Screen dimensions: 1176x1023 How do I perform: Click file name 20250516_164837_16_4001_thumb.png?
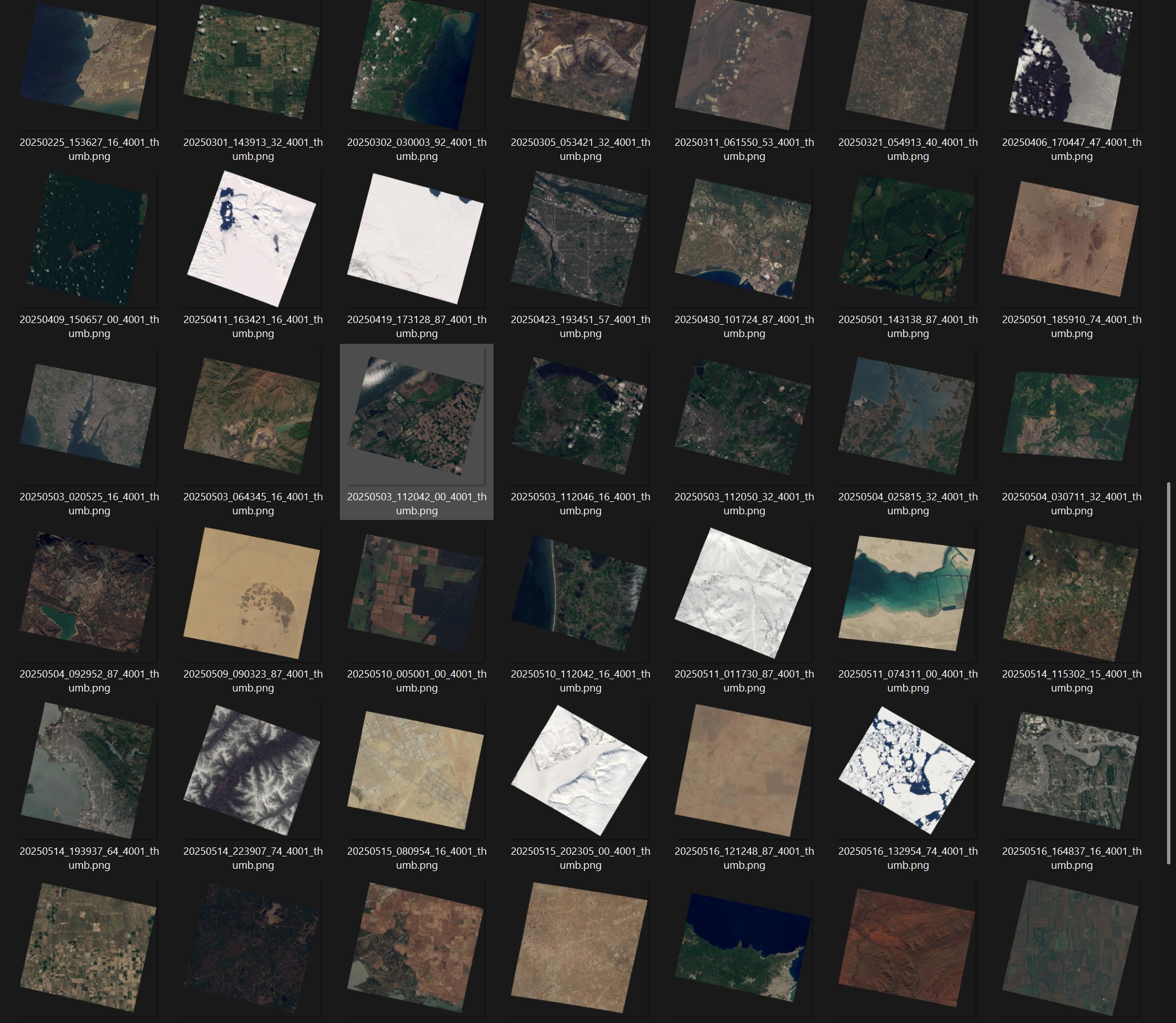pos(1072,858)
